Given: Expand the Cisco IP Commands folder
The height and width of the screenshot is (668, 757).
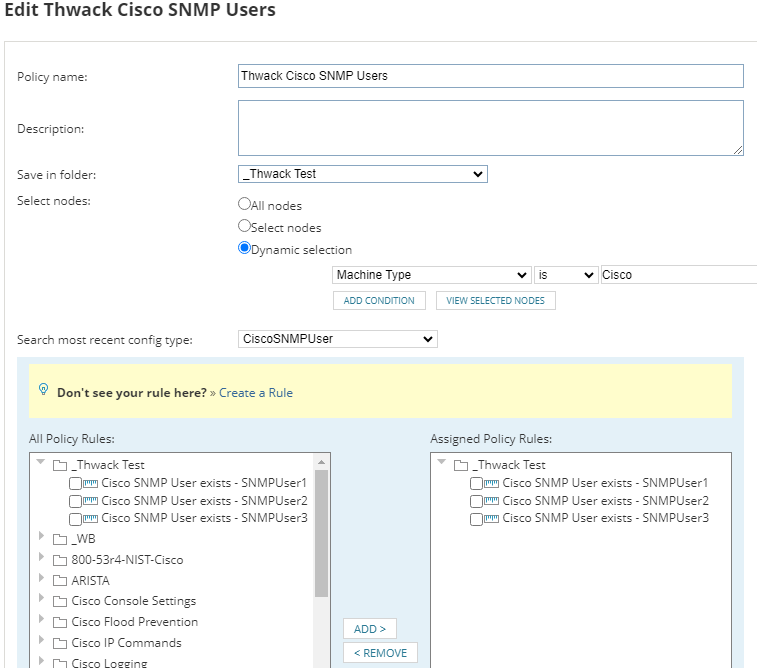Looking at the screenshot, I should pos(41,640).
